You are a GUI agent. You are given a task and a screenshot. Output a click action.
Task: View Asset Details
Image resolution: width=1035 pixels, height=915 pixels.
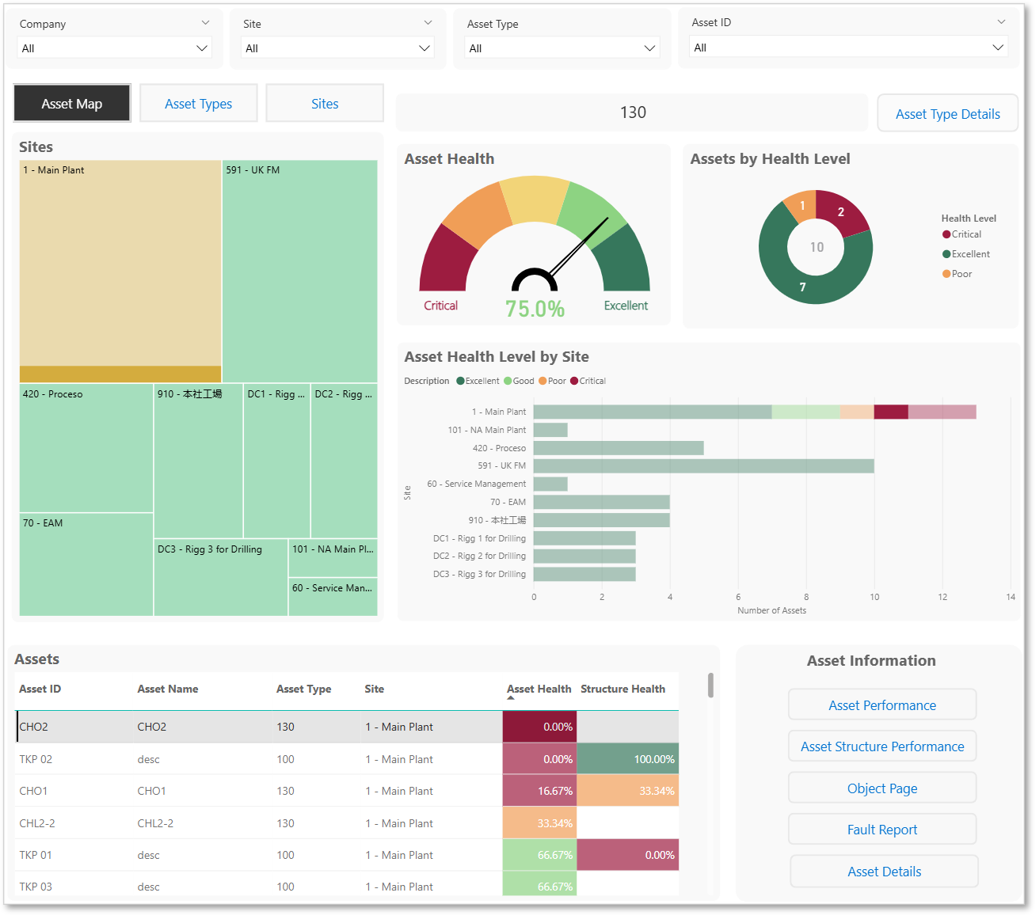(884, 871)
